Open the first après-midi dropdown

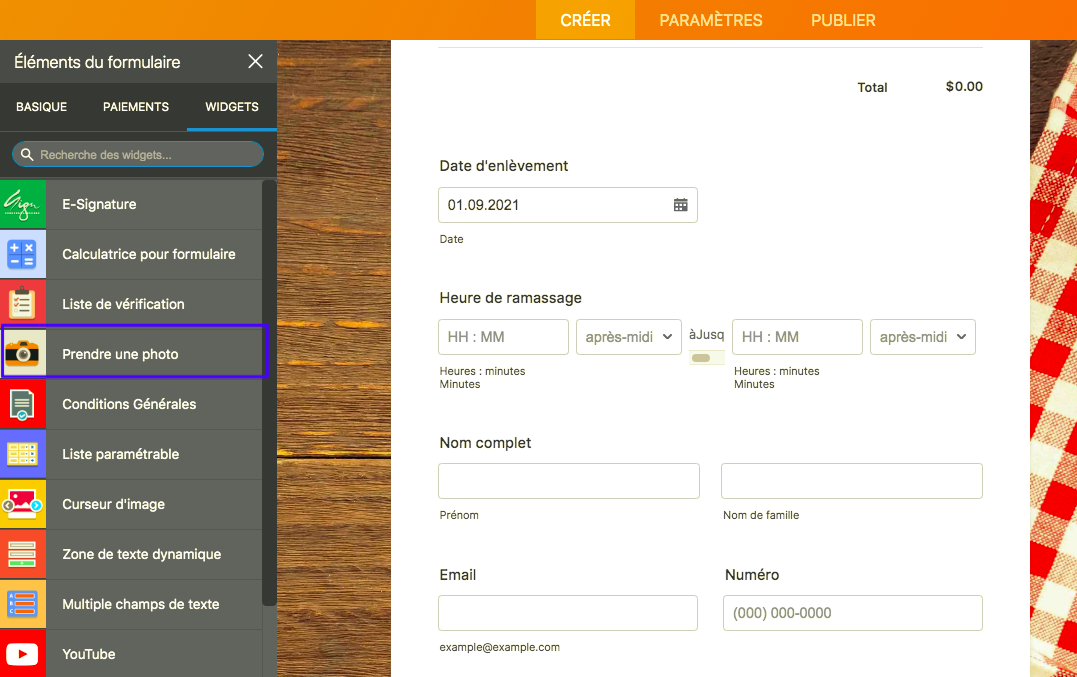pos(628,337)
